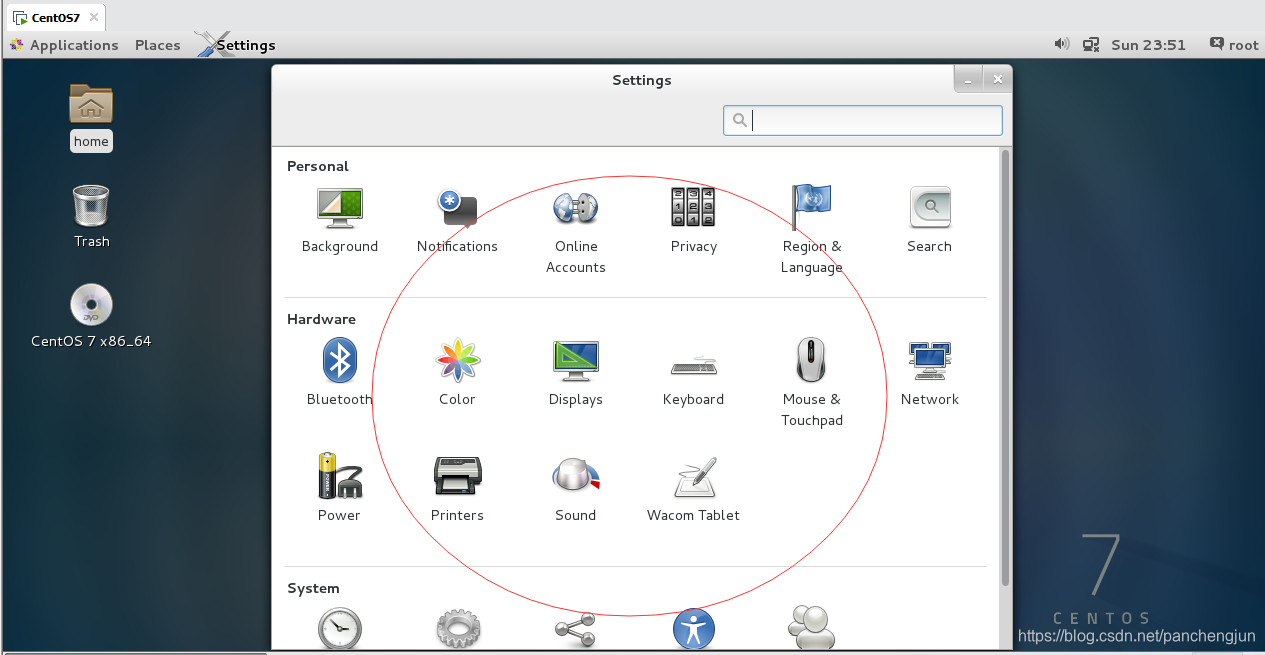
Task: Open Wacom Tablet settings
Action: (x=693, y=488)
